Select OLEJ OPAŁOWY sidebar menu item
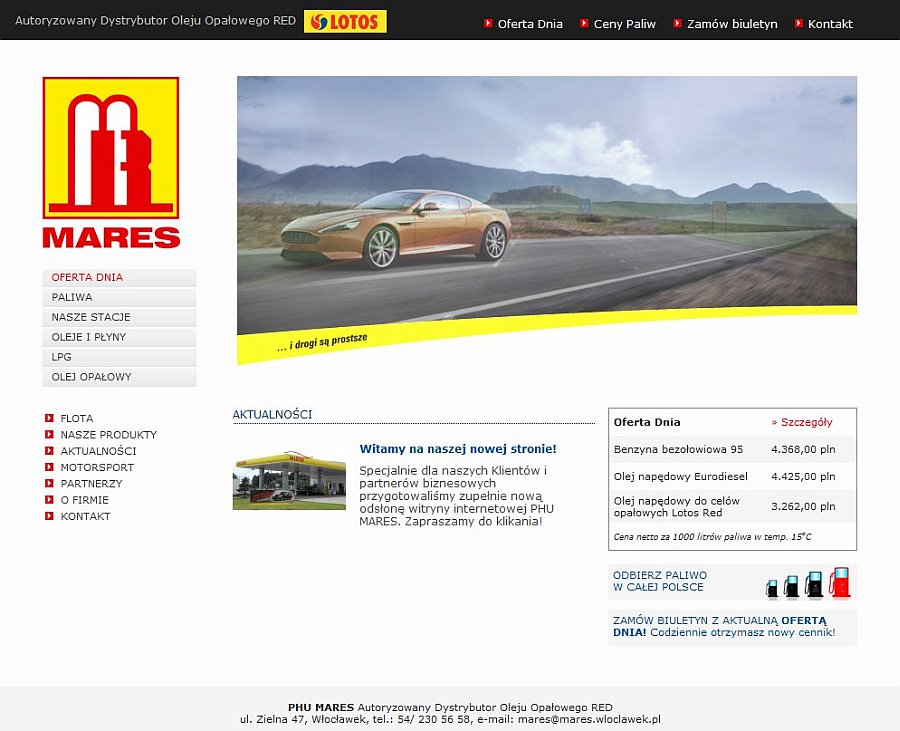This screenshot has height=731, width=900. click(x=119, y=377)
